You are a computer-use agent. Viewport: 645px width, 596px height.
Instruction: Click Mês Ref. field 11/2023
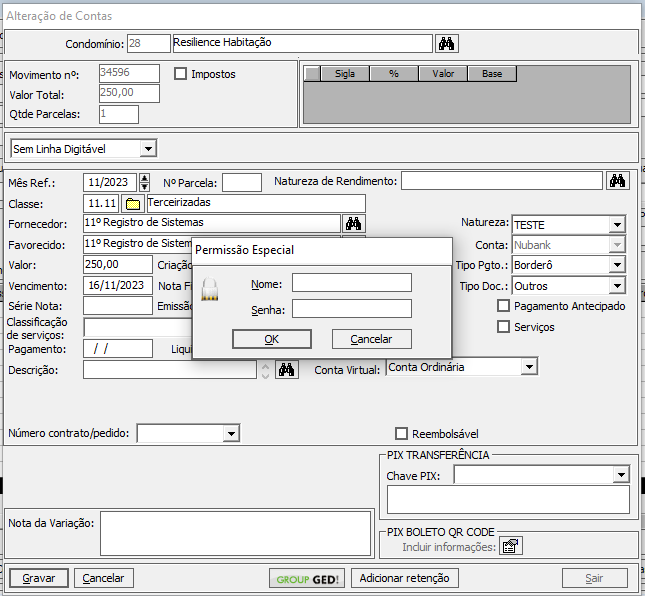[x=110, y=182]
